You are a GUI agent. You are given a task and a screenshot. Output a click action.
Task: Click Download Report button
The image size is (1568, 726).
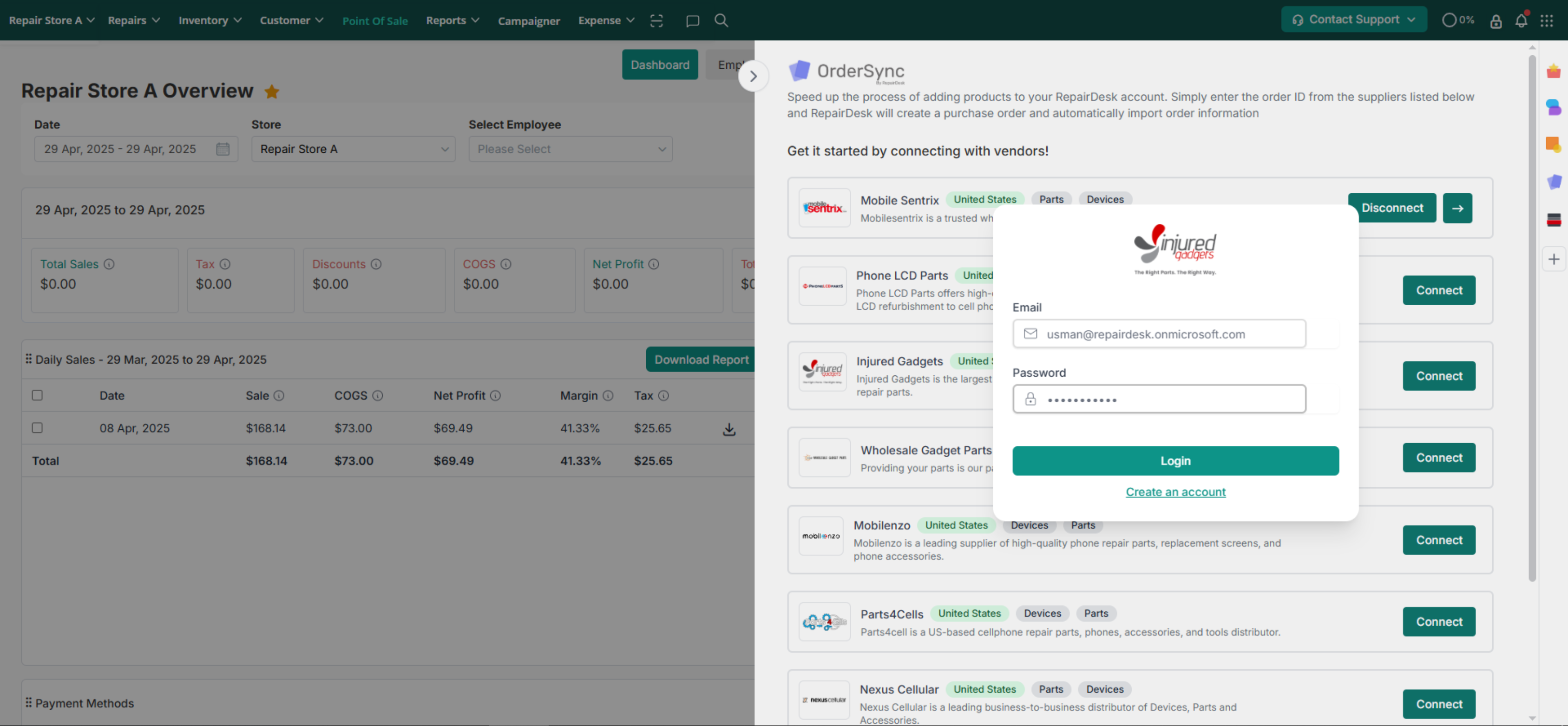coord(701,360)
